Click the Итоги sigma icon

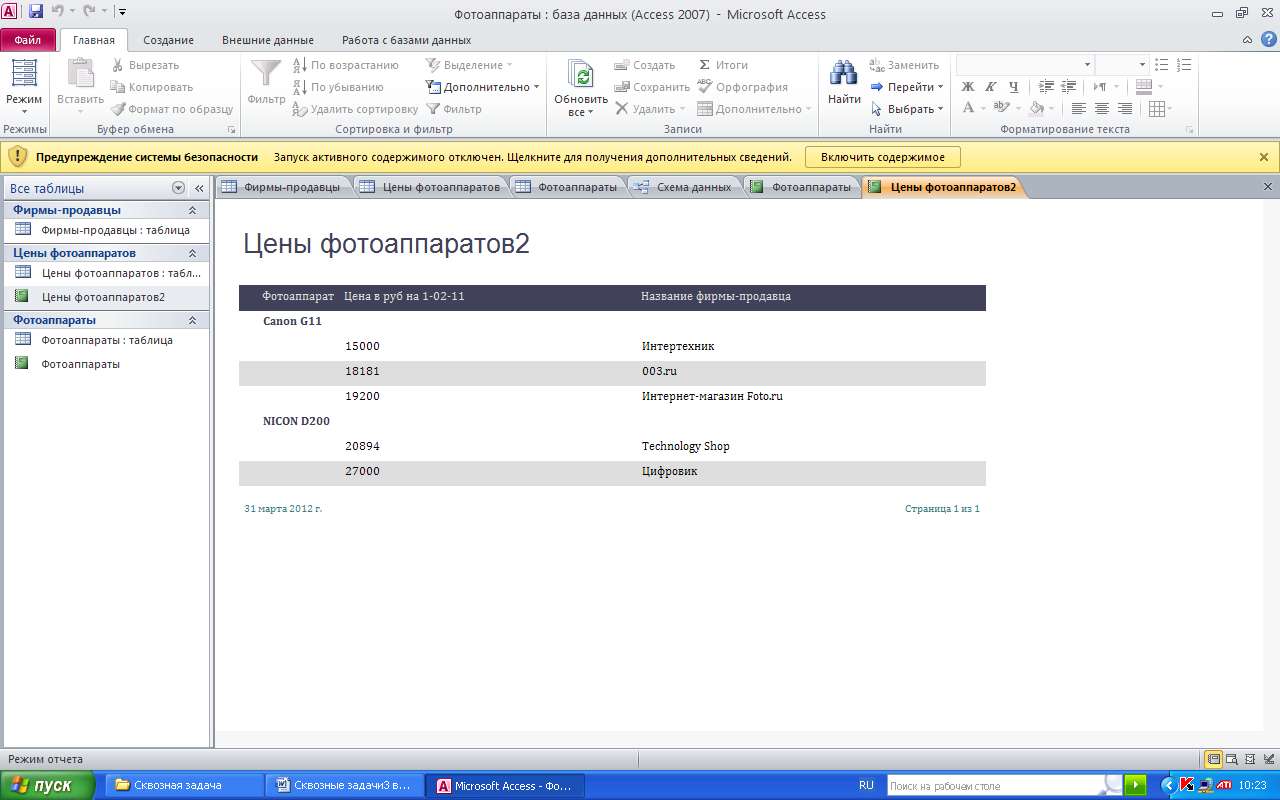705,65
